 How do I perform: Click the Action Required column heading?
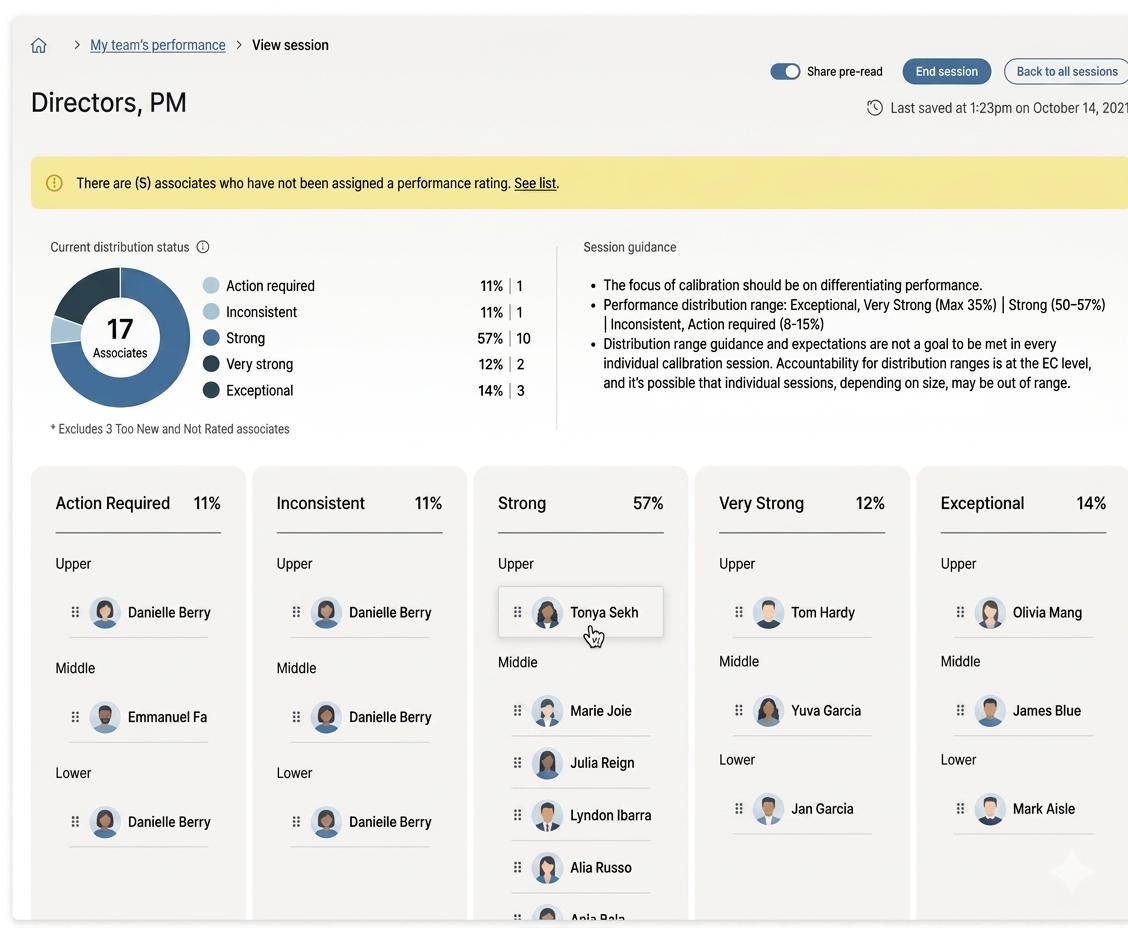(113, 503)
